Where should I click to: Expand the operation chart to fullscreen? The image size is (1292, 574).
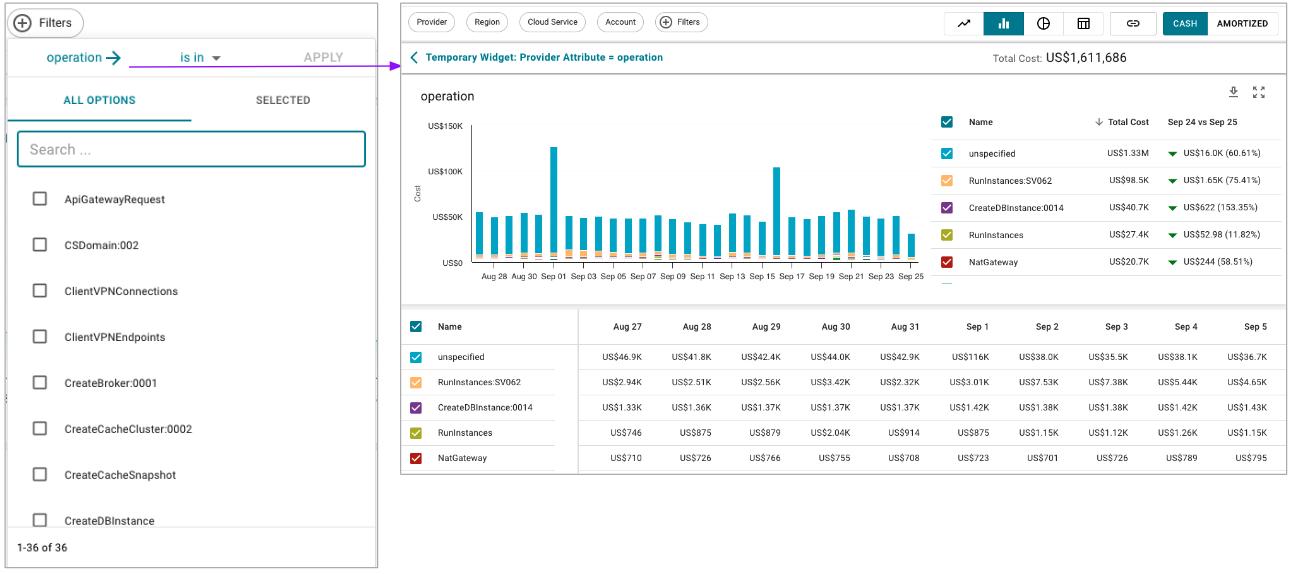pyautogui.click(x=1259, y=92)
